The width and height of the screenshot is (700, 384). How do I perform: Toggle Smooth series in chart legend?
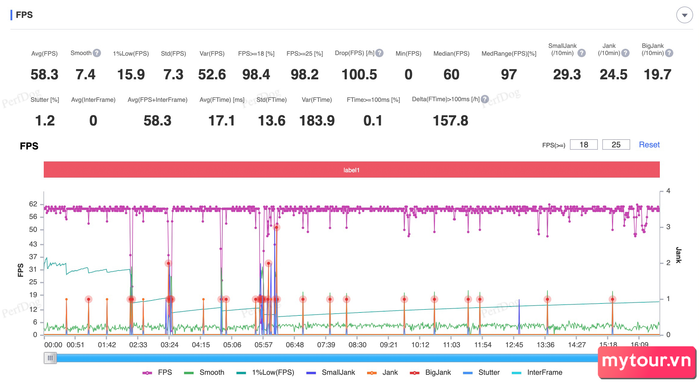coord(204,372)
